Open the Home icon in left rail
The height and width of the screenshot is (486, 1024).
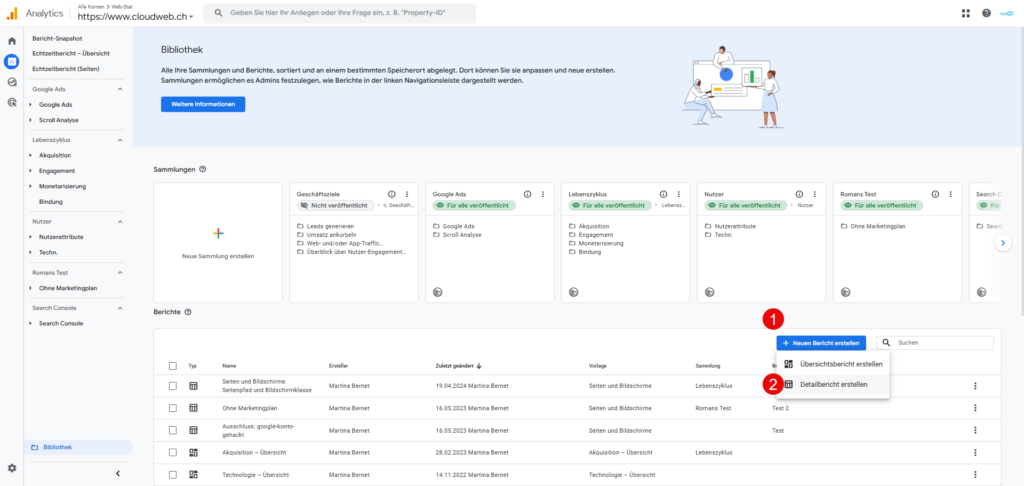click(12, 41)
